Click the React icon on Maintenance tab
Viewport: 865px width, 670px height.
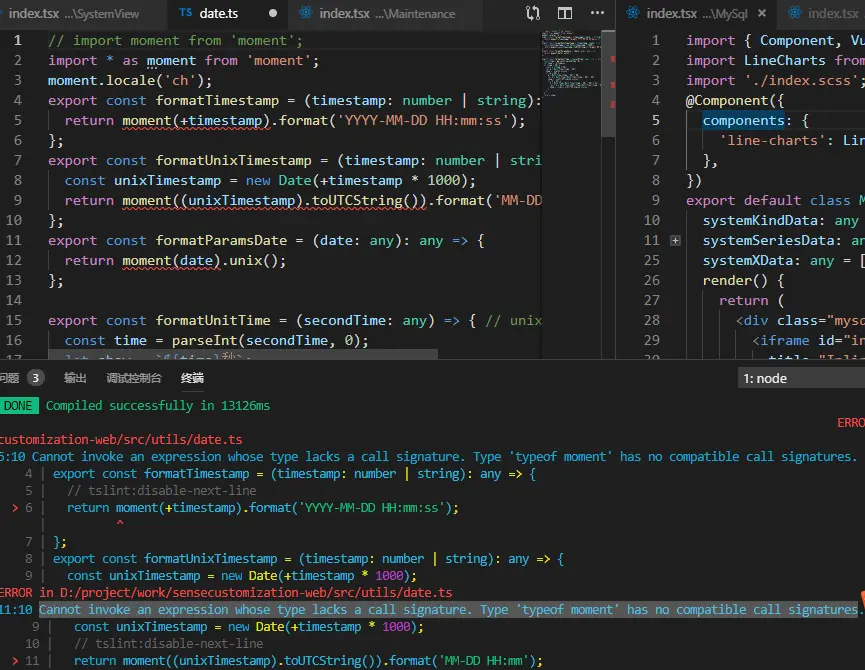click(x=305, y=13)
